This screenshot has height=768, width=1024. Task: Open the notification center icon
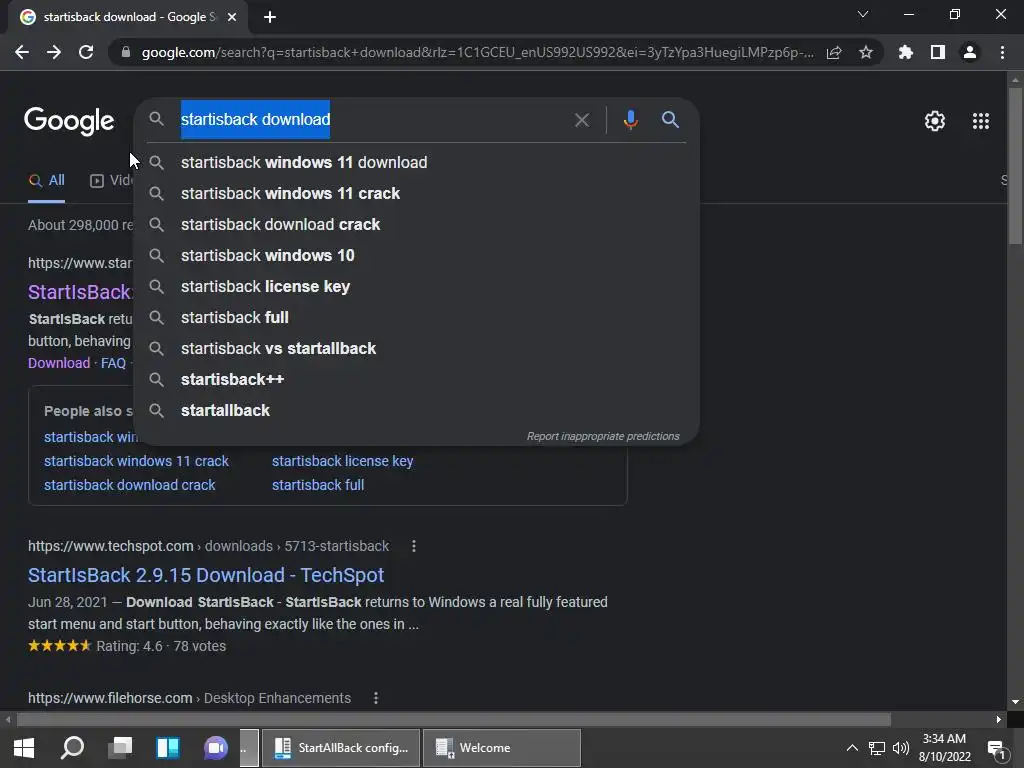[x=997, y=748]
